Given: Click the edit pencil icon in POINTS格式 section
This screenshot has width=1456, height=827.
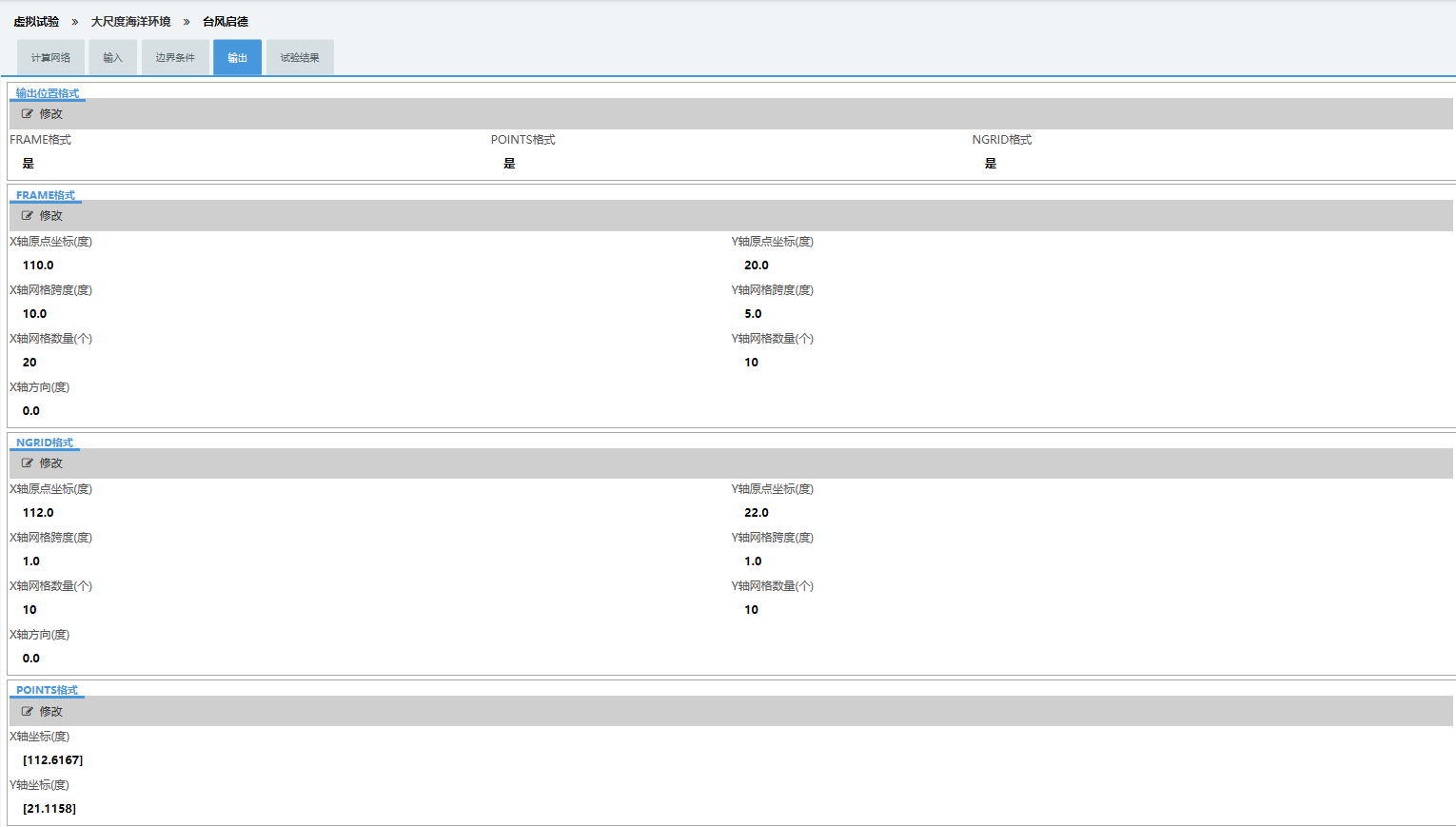Looking at the screenshot, I should 28,712.
